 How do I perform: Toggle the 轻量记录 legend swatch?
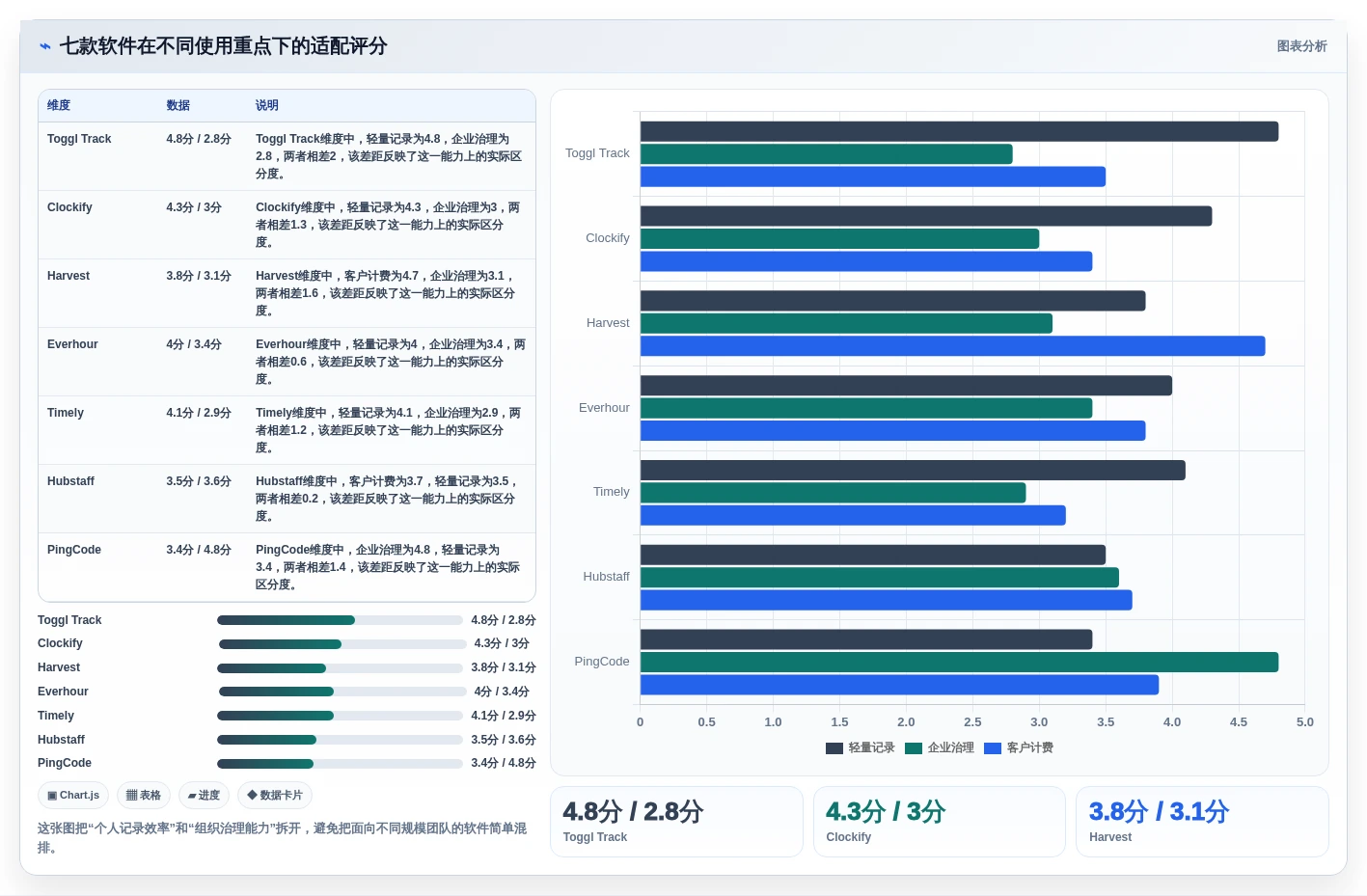pos(834,748)
